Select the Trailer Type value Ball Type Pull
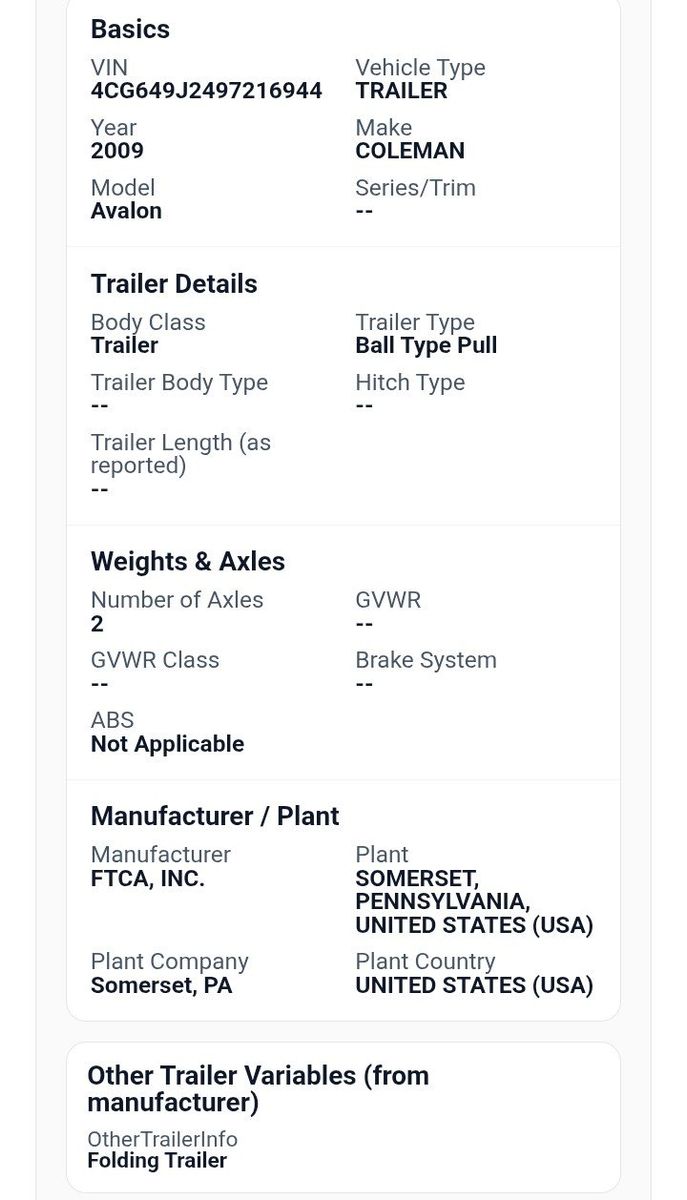The image size is (687, 1200). click(426, 346)
